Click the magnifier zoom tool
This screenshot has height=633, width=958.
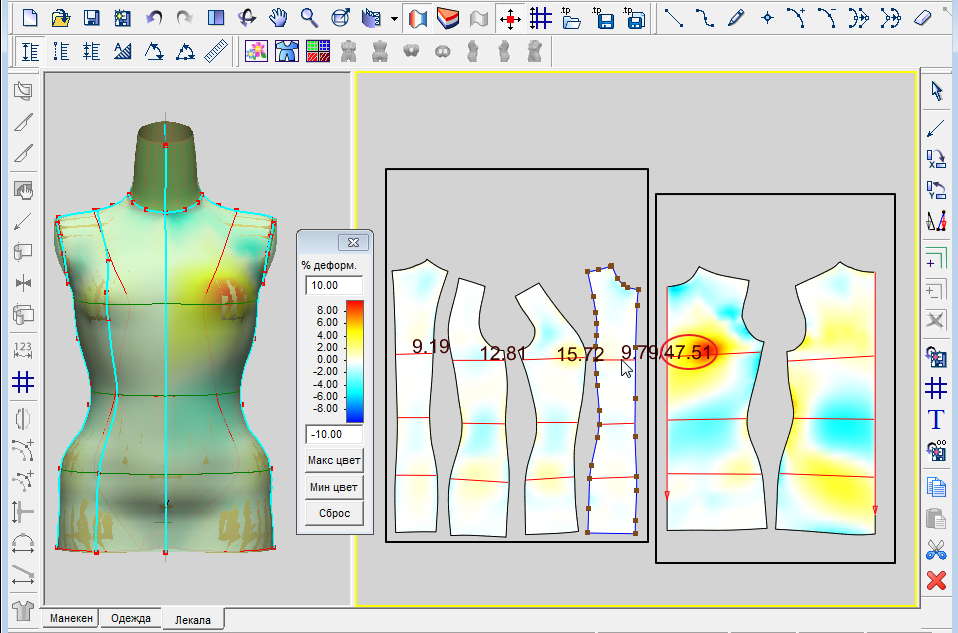[x=310, y=18]
